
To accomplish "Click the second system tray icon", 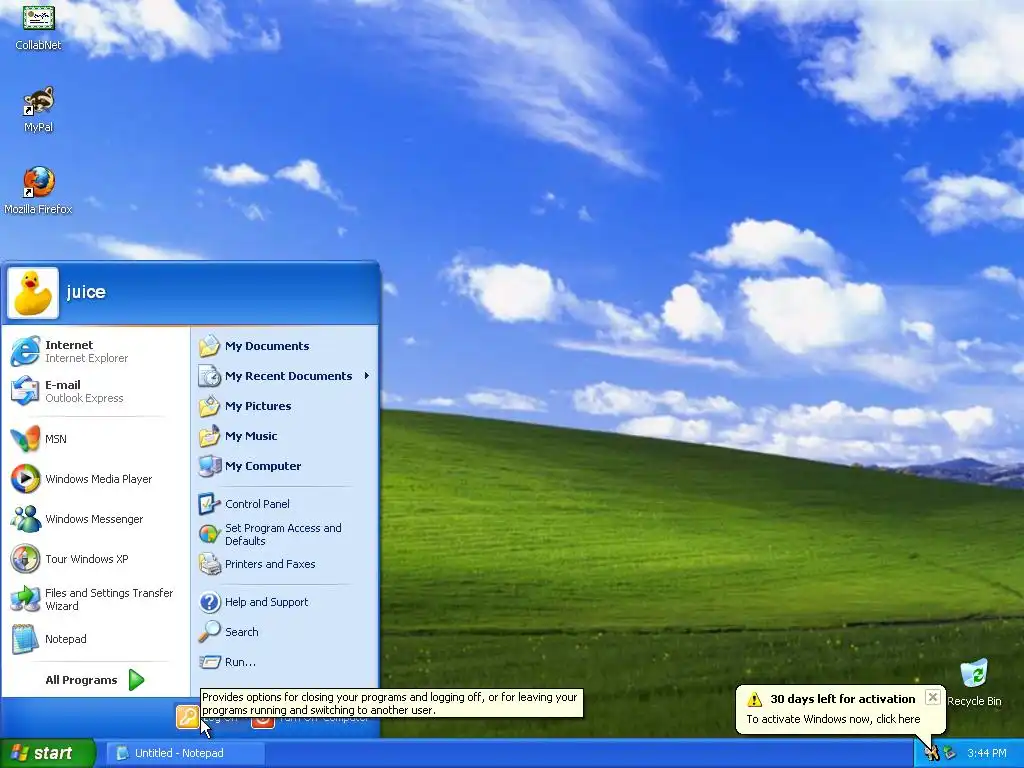I will pos(950,754).
